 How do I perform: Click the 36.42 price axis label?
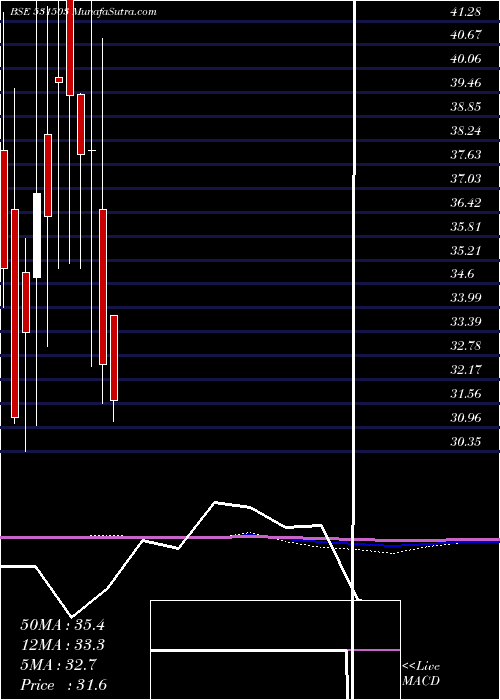coord(465,203)
